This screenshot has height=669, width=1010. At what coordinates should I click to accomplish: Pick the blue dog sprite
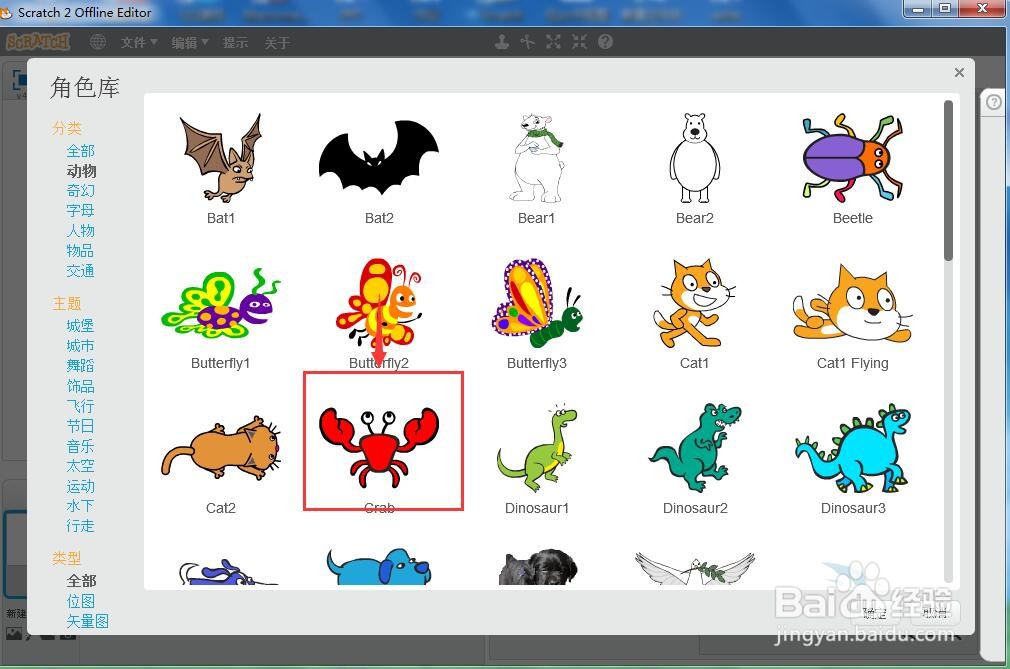pyautogui.click(x=379, y=567)
